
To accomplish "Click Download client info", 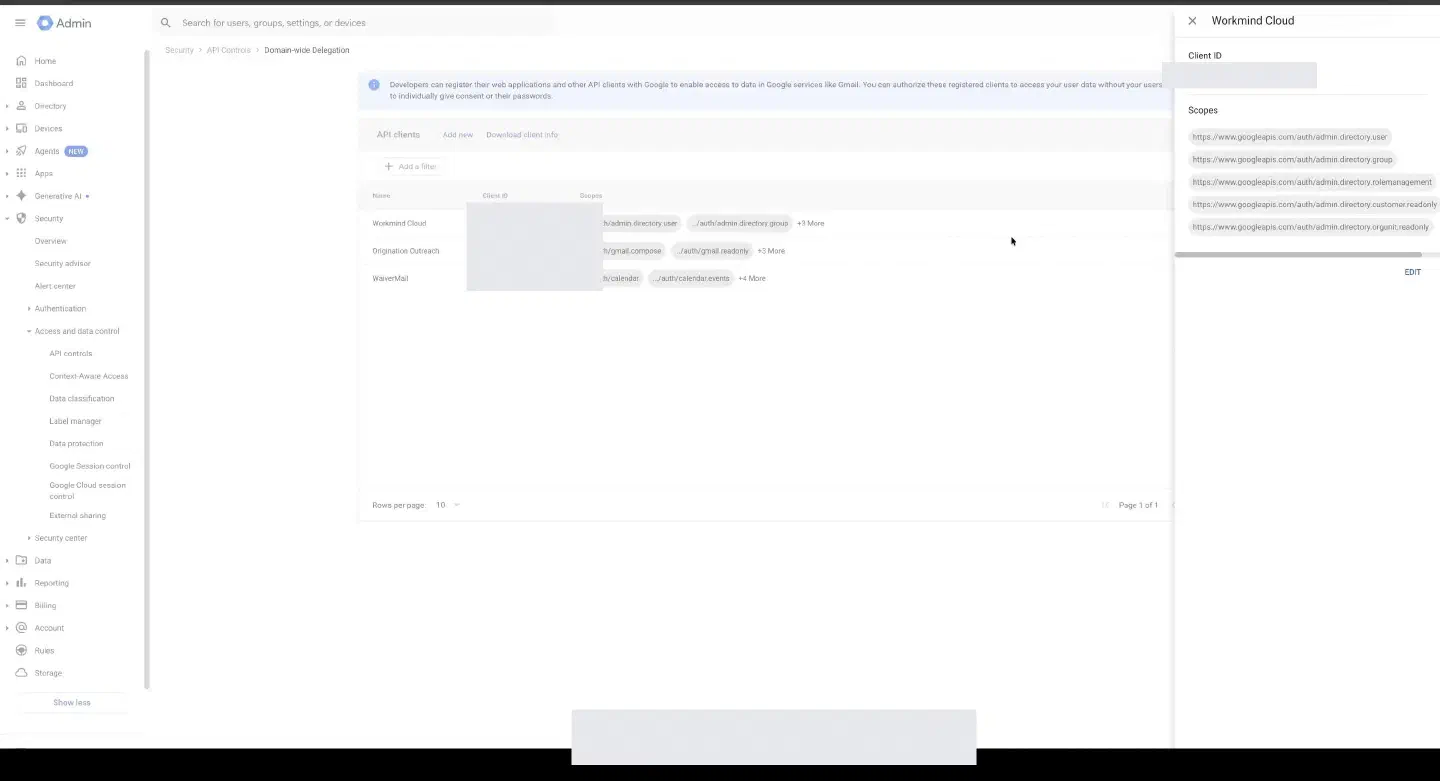I will (522, 135).
